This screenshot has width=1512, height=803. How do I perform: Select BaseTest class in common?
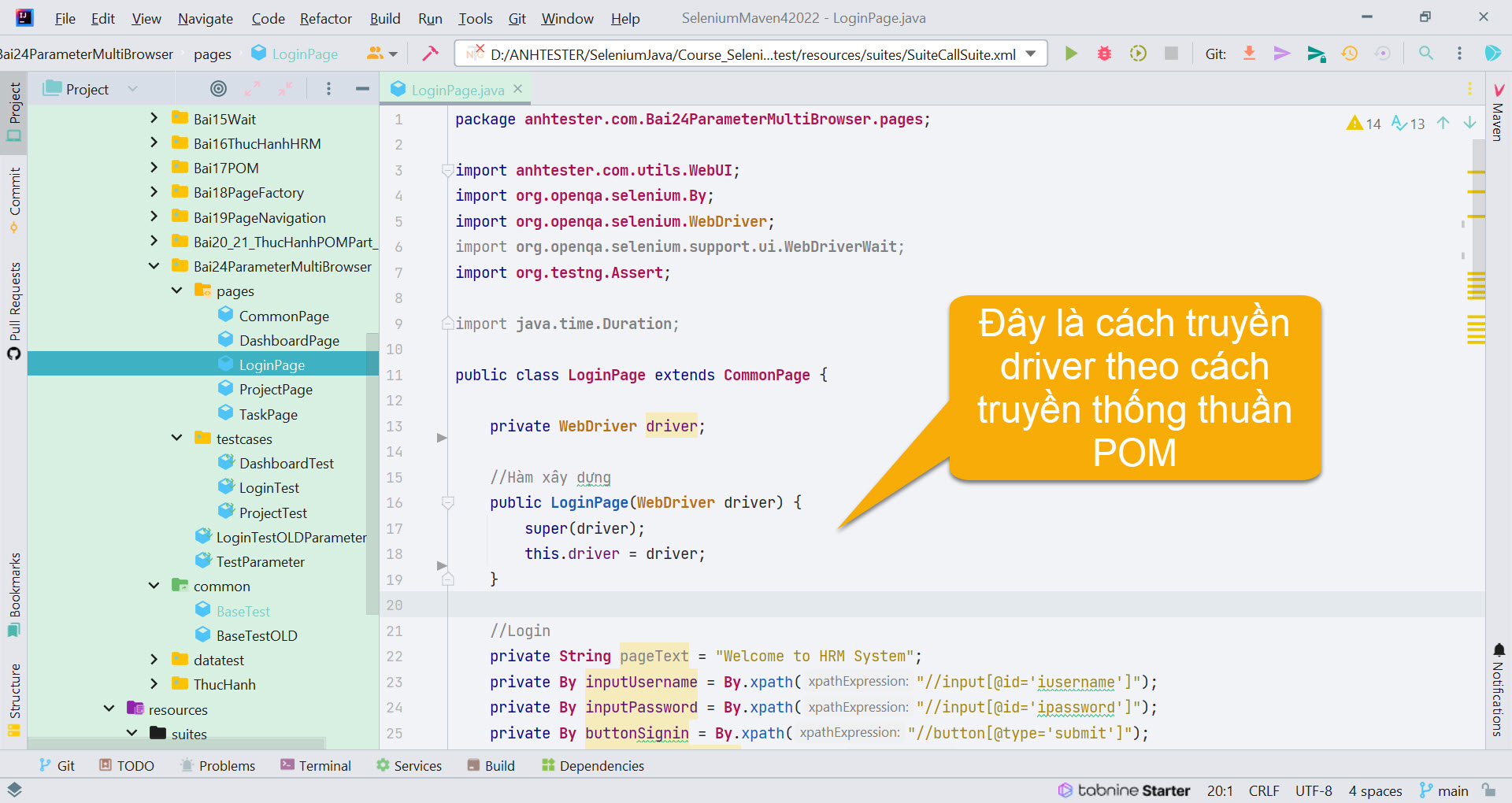(243, 611)
